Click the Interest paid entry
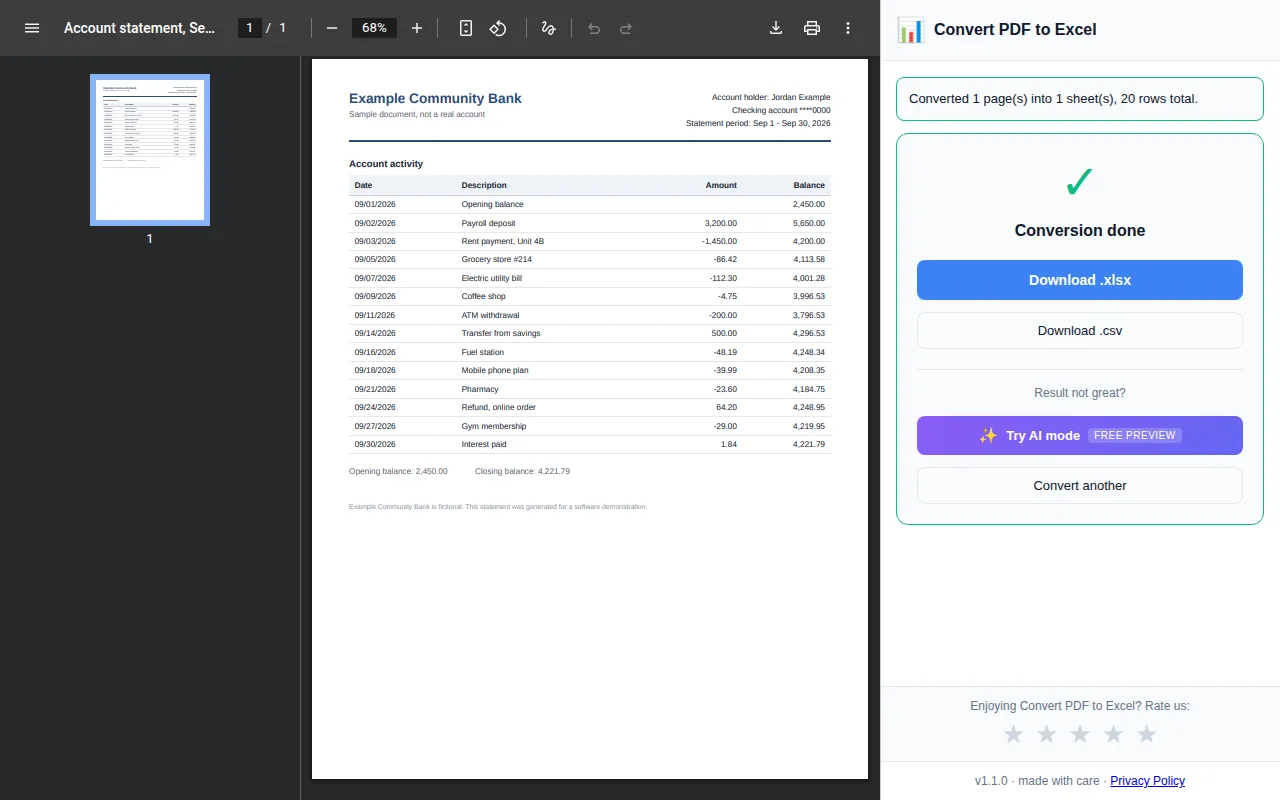This screenshot has height=800, width=1280. coord(484,444)
